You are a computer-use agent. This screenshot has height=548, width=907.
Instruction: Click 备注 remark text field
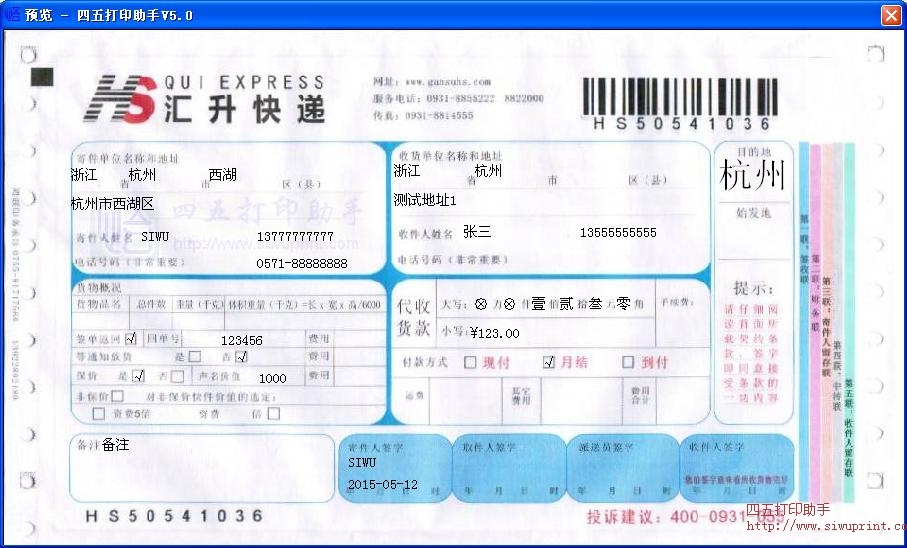(x=202, y=468)
